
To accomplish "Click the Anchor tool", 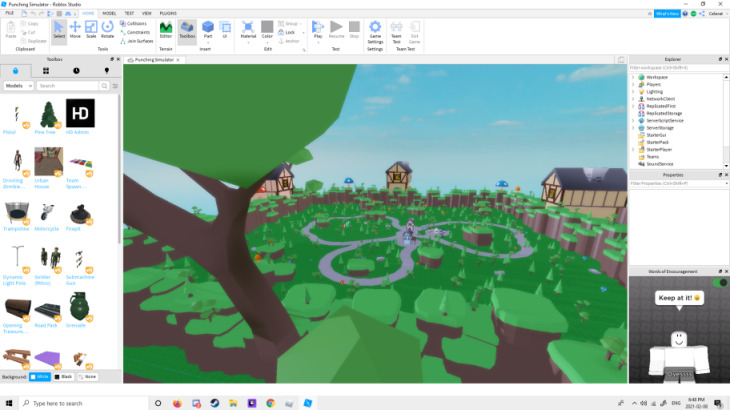I will pos(289,41).
